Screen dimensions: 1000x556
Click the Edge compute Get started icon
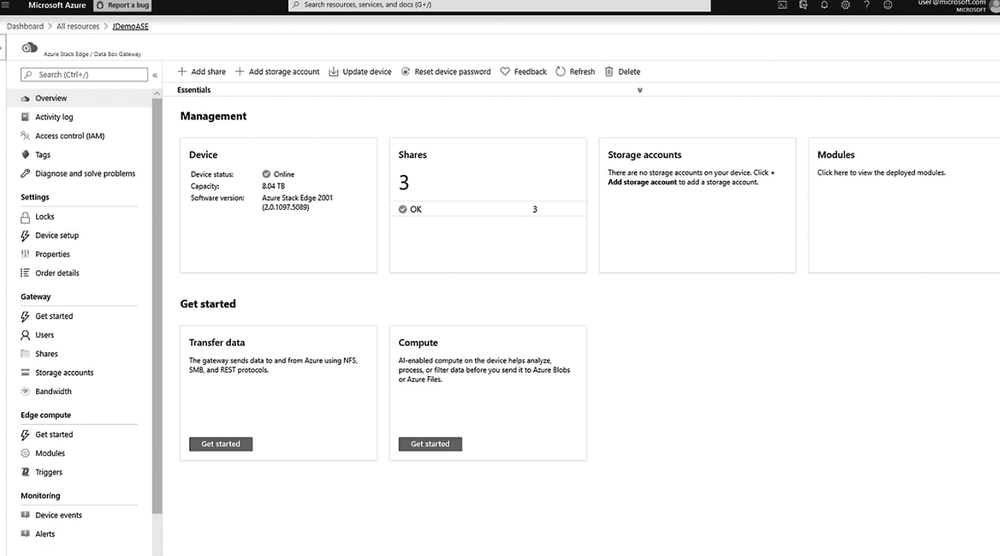point(25,434)
